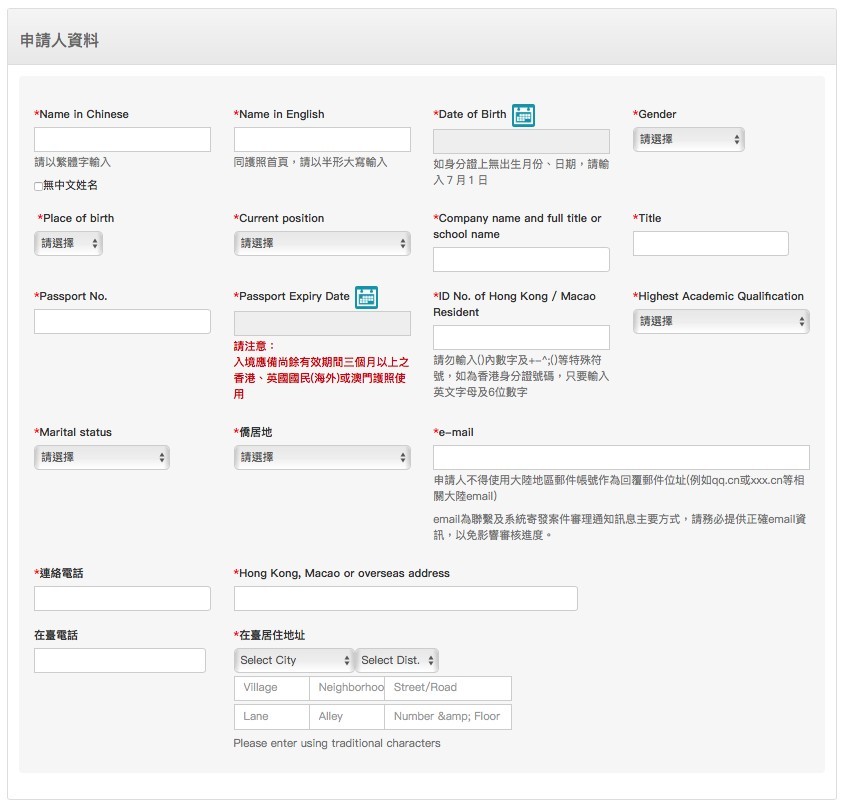Tick the 無中文姓名 checkbox
847x808 pixels.
pyautogui.click(x=39, y=186)
